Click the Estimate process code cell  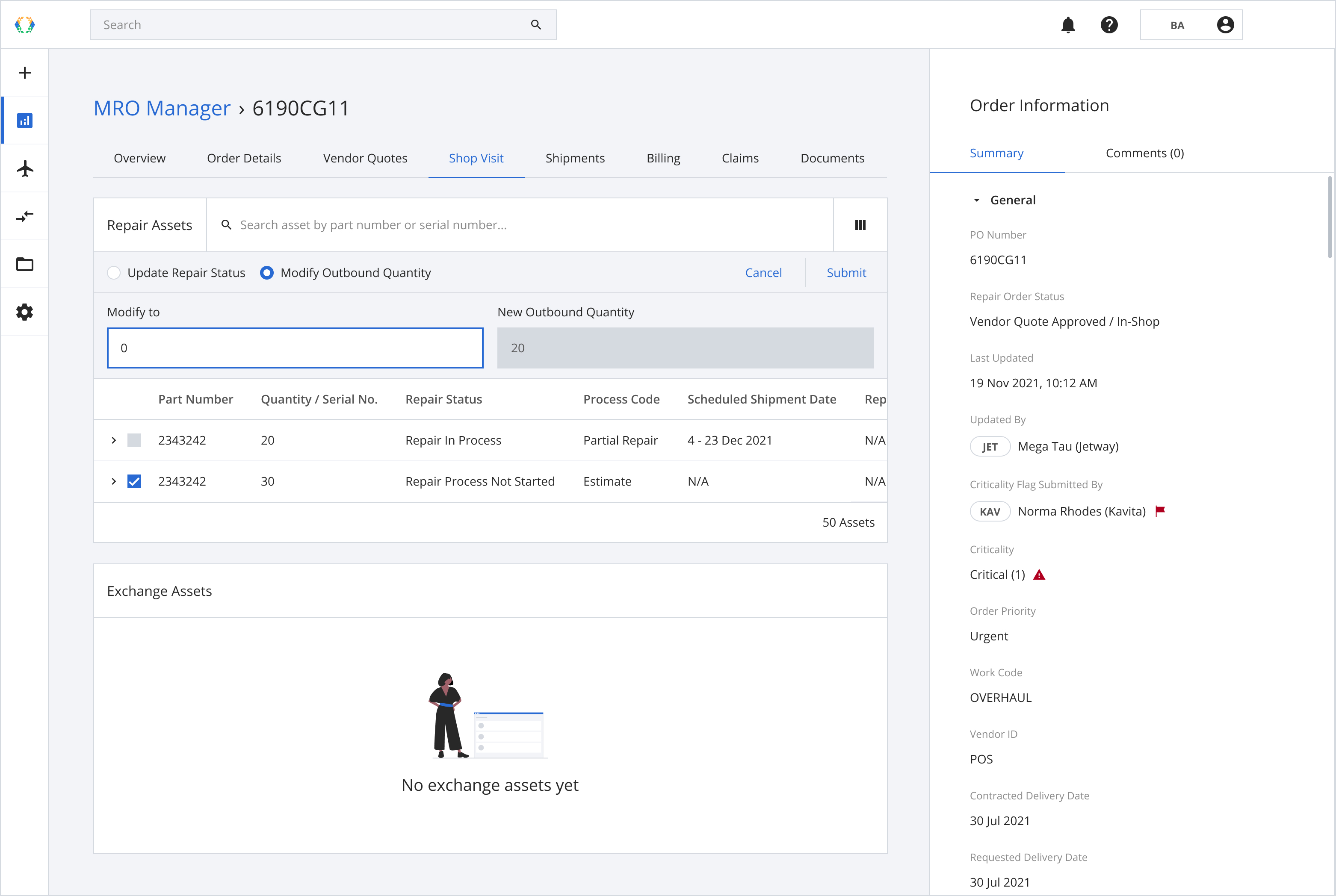[x=607, y=481]
